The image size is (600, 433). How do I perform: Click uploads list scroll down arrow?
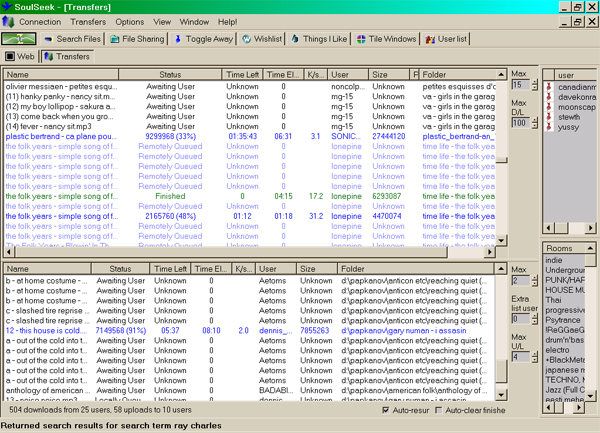click(x=501, y=394)
